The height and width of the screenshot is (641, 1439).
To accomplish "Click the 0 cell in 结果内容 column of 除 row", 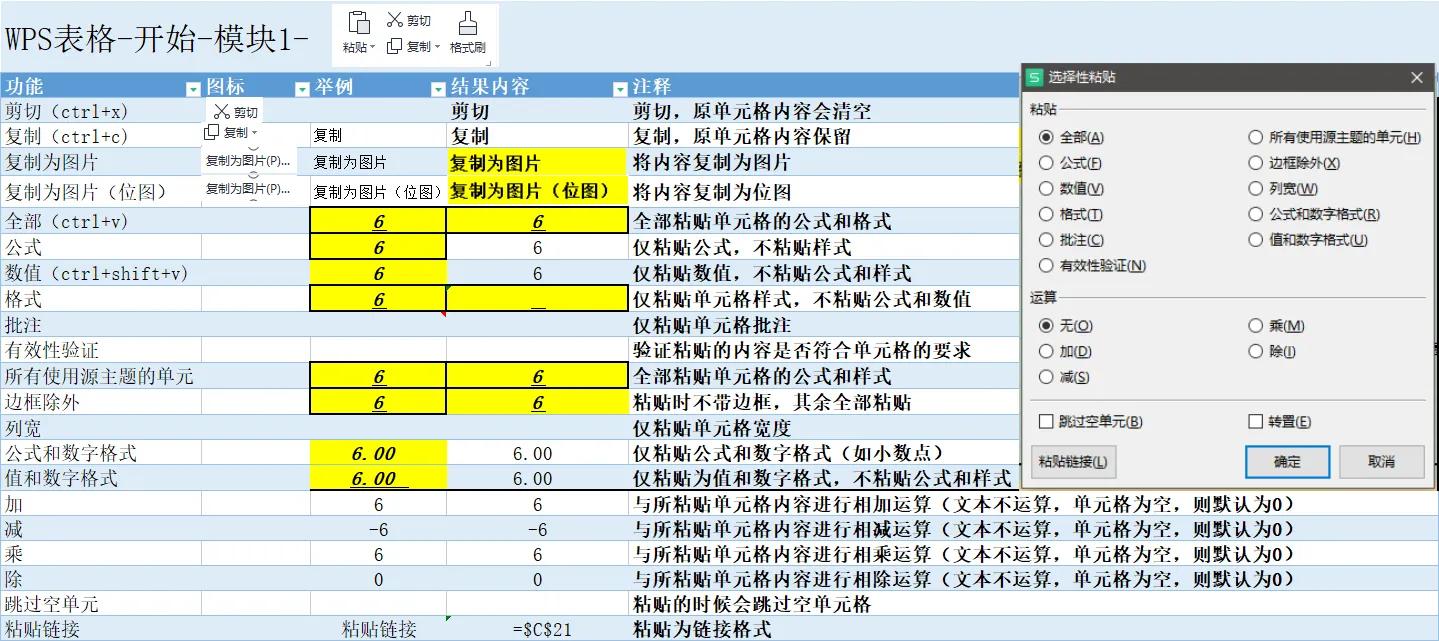I will click(x=538, y=579).
